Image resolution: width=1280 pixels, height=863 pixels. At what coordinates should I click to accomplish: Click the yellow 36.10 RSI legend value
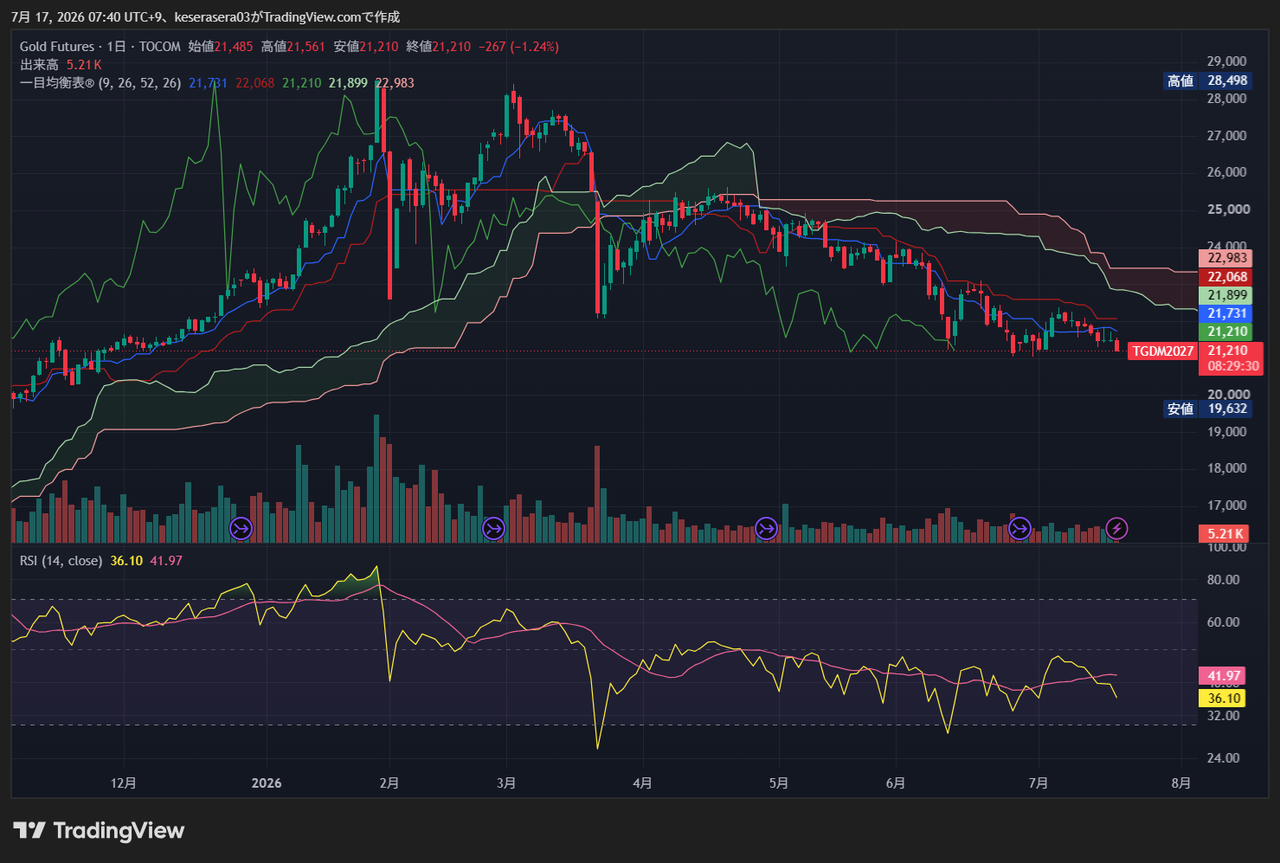tap(126, 561)
